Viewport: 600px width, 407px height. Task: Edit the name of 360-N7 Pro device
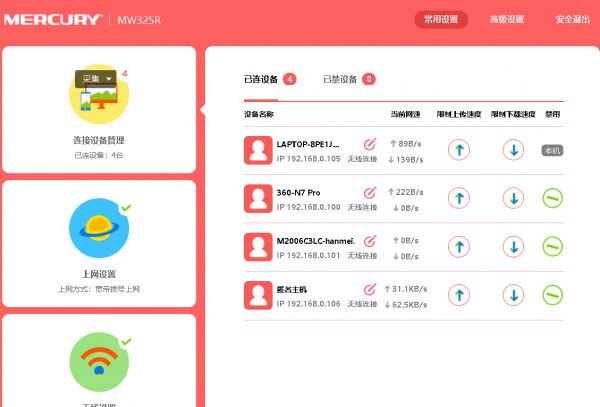[x=370, y=192]
